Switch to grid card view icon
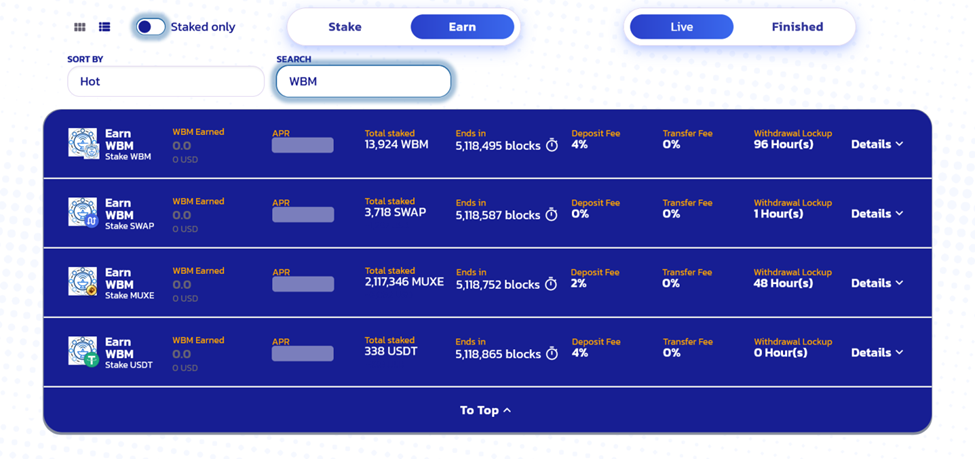The width and height of the screenshot is (975, 459). [80, 27]
